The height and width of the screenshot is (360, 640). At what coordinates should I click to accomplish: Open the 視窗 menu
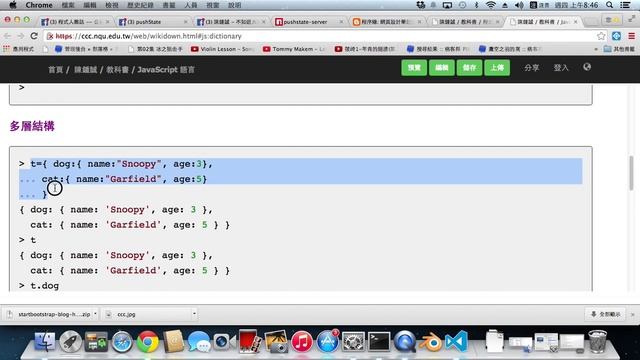point(213,5)
